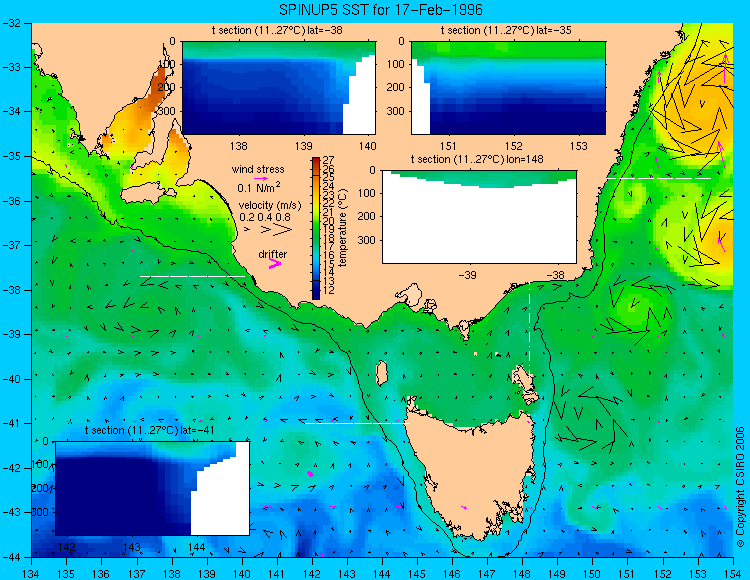Image resolution: width=750 pixels, height=580 pixels.
Task: Click longitude axis label 150
Action: point(593,574)
